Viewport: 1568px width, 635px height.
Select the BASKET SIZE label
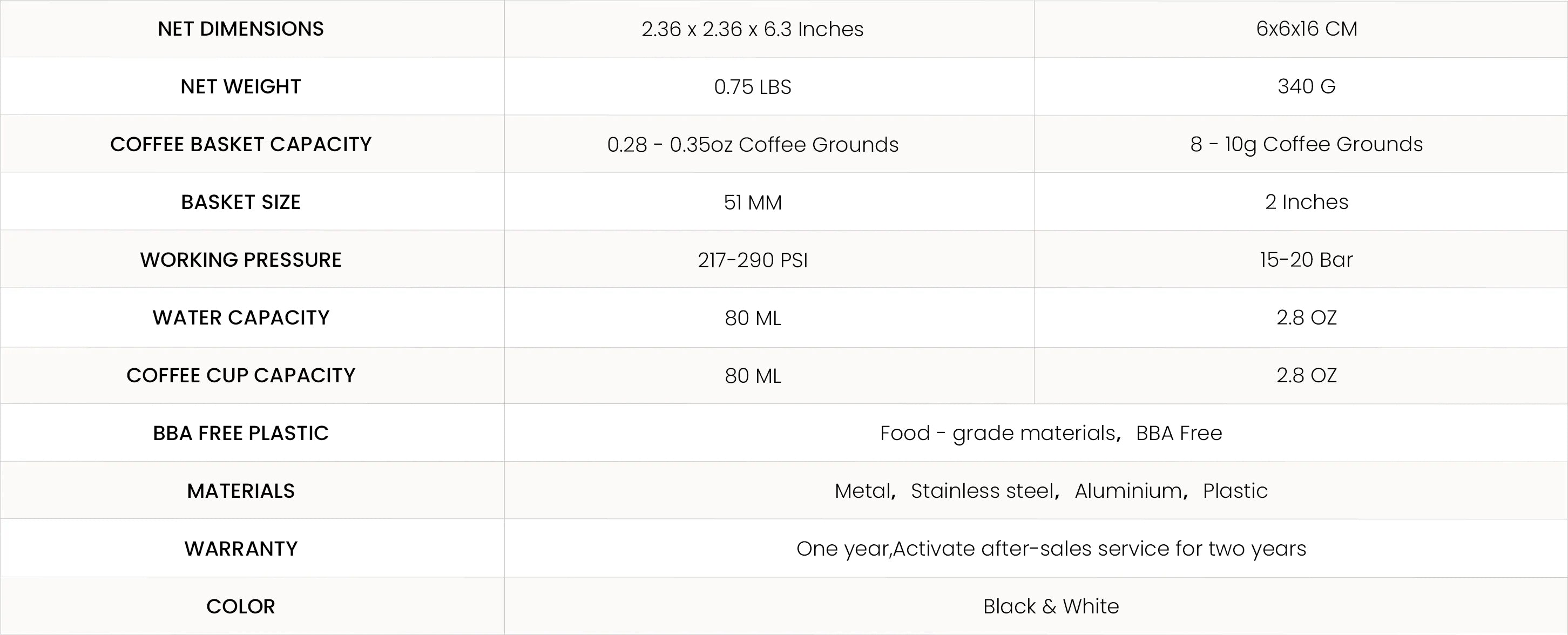240,202
